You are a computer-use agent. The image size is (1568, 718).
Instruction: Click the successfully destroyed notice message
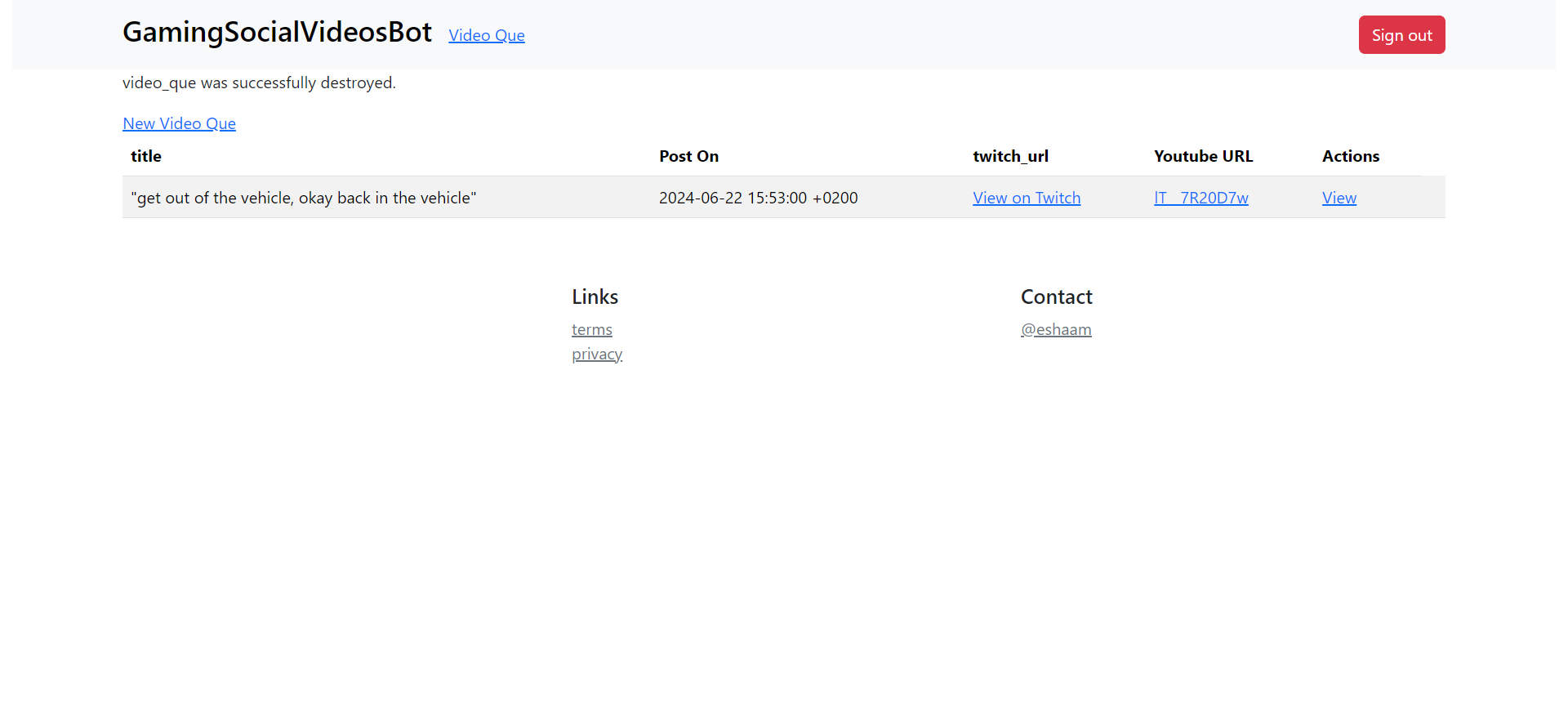(259, 83)
